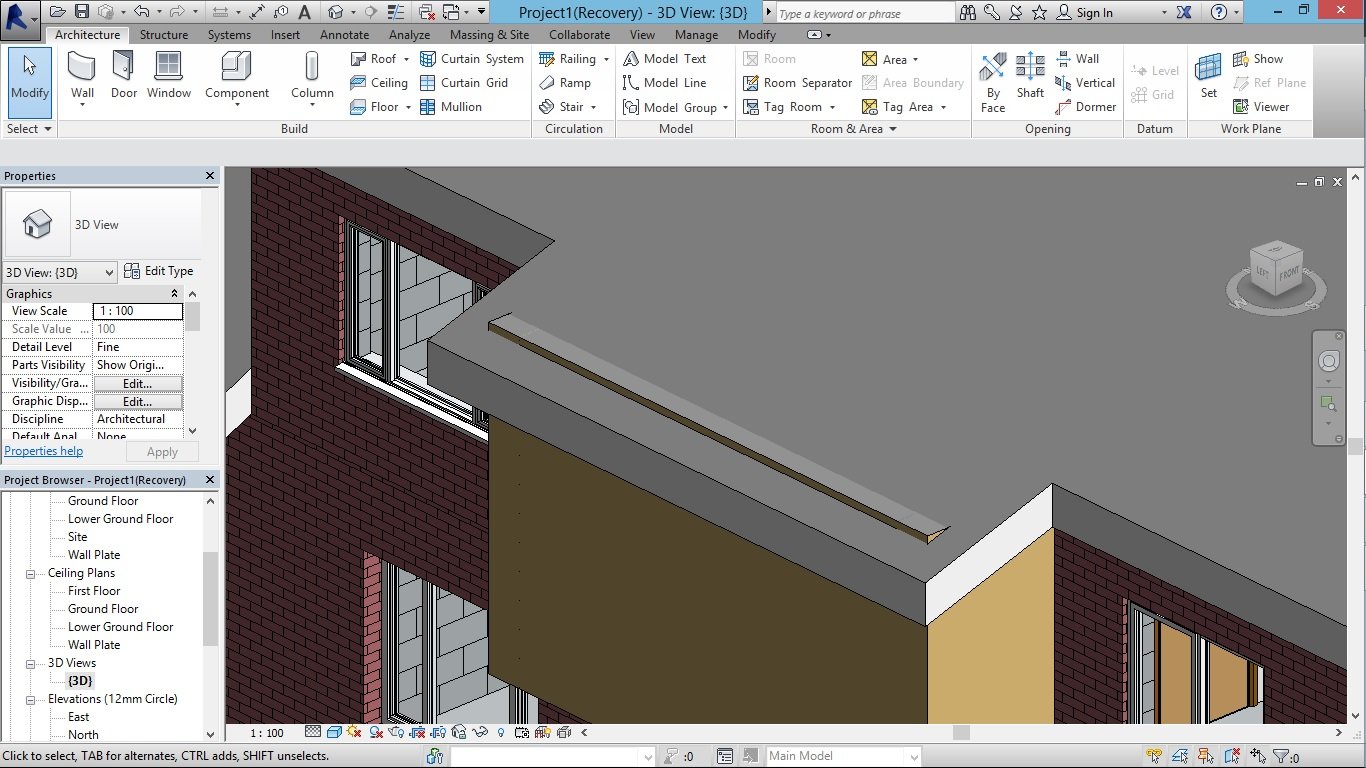
Task: Select the Wall tool
Action: [x=82, y=76]
